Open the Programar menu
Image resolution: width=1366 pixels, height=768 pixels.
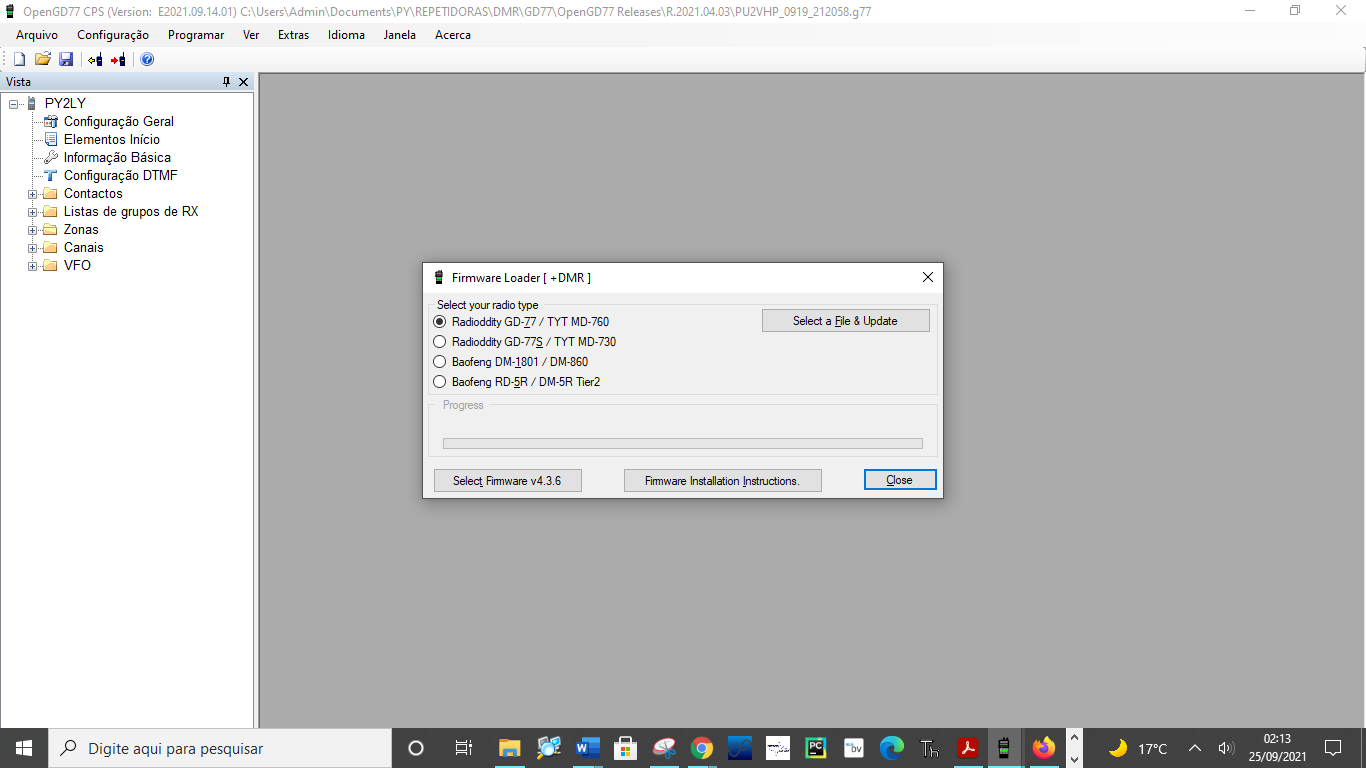coord(196,35)
